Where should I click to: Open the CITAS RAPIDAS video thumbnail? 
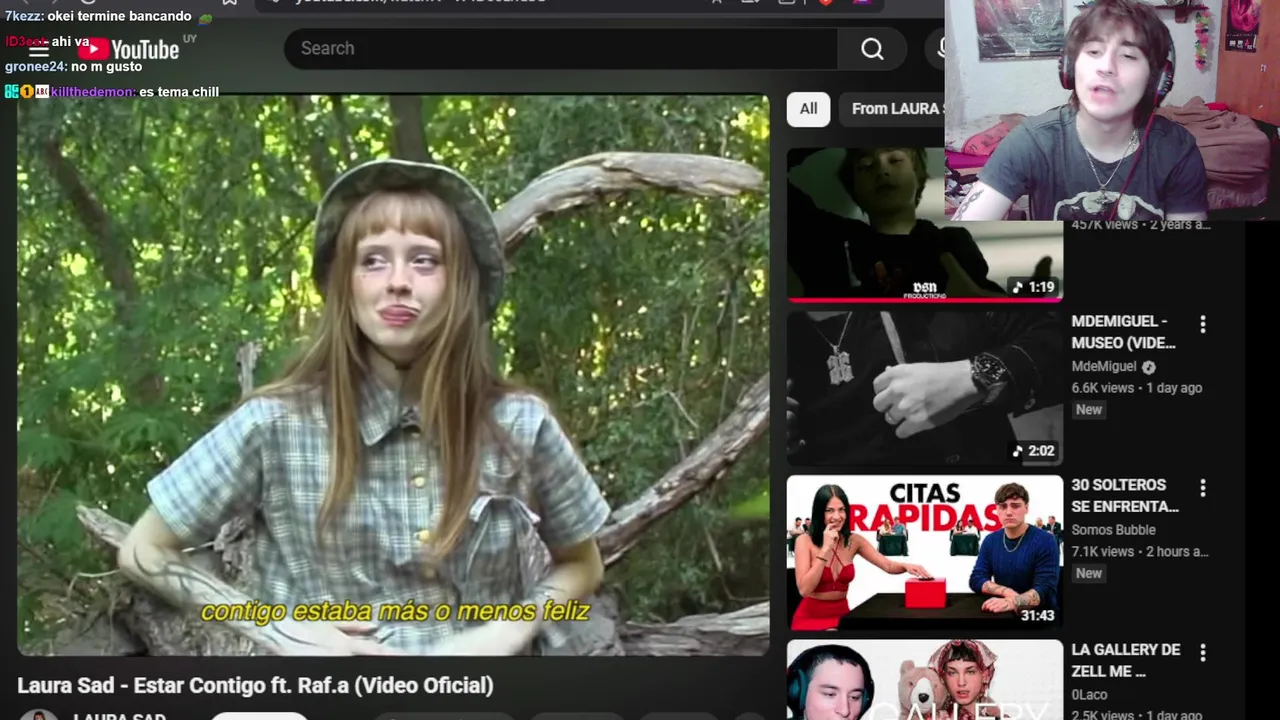tap(925, 553)
